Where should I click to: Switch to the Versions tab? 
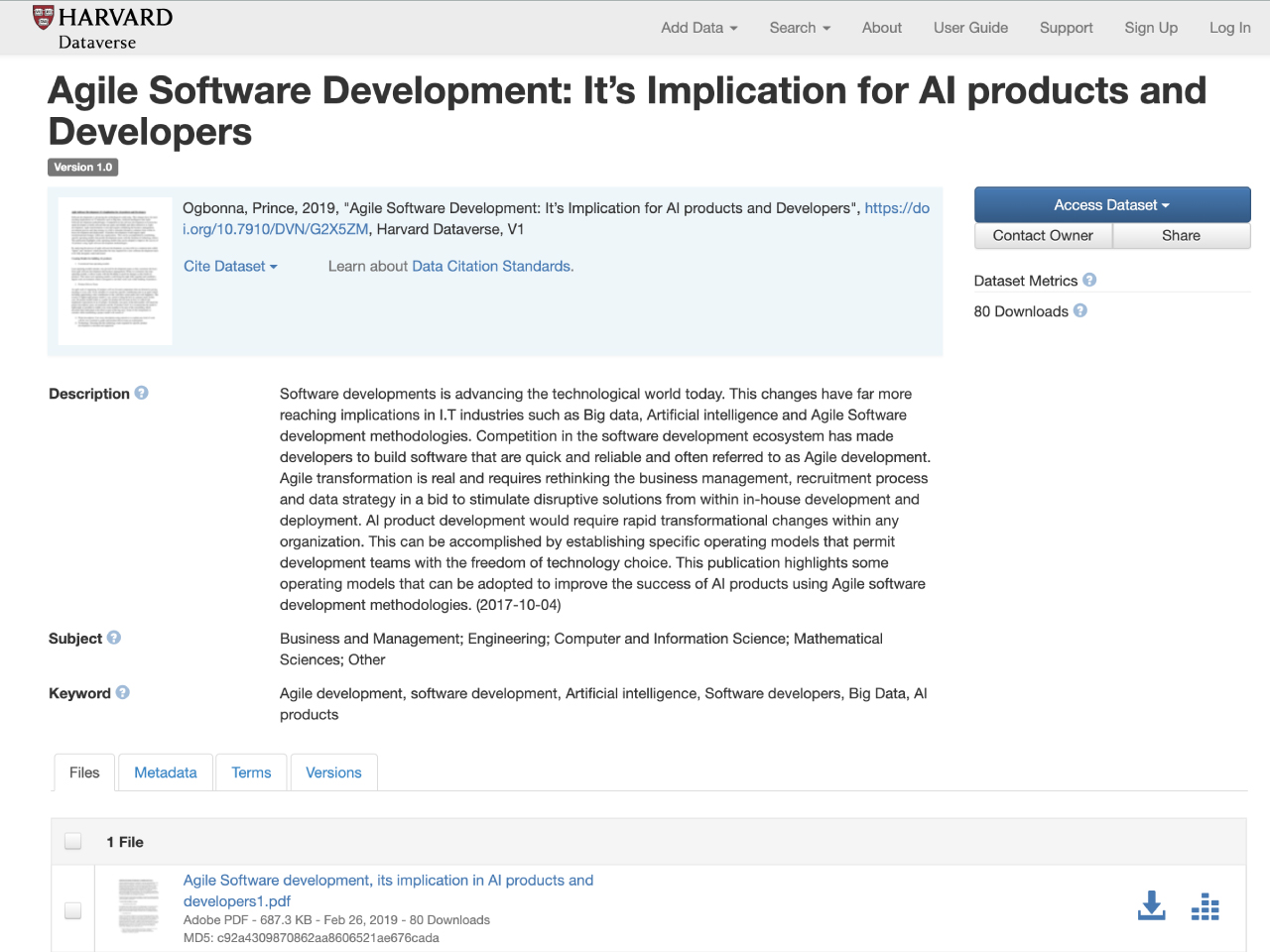(333, 773)
